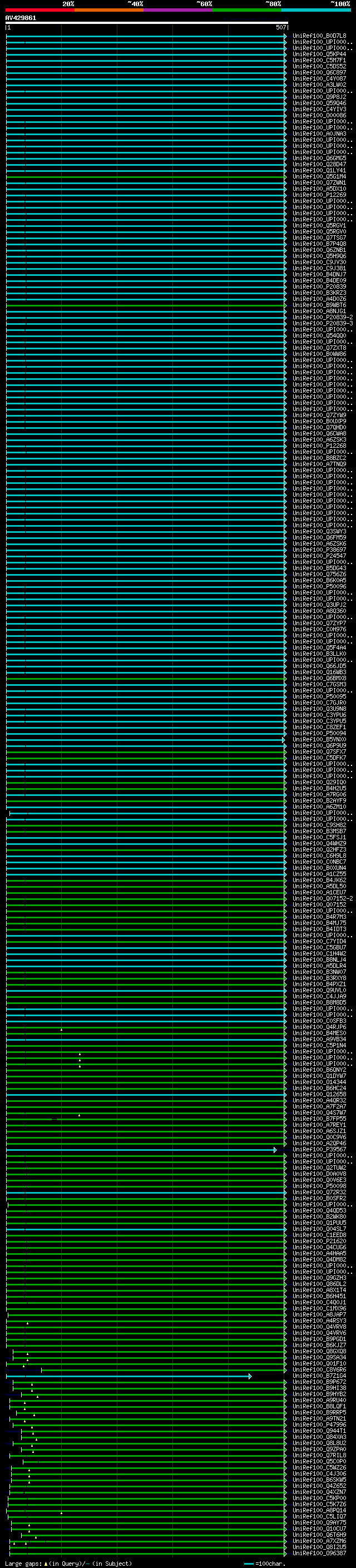The height and width of the screenshot is (1568, 356).
Task: Click the cyan =100char. scale legend line
Action: pyautogui.click(x=248, y=1564)
